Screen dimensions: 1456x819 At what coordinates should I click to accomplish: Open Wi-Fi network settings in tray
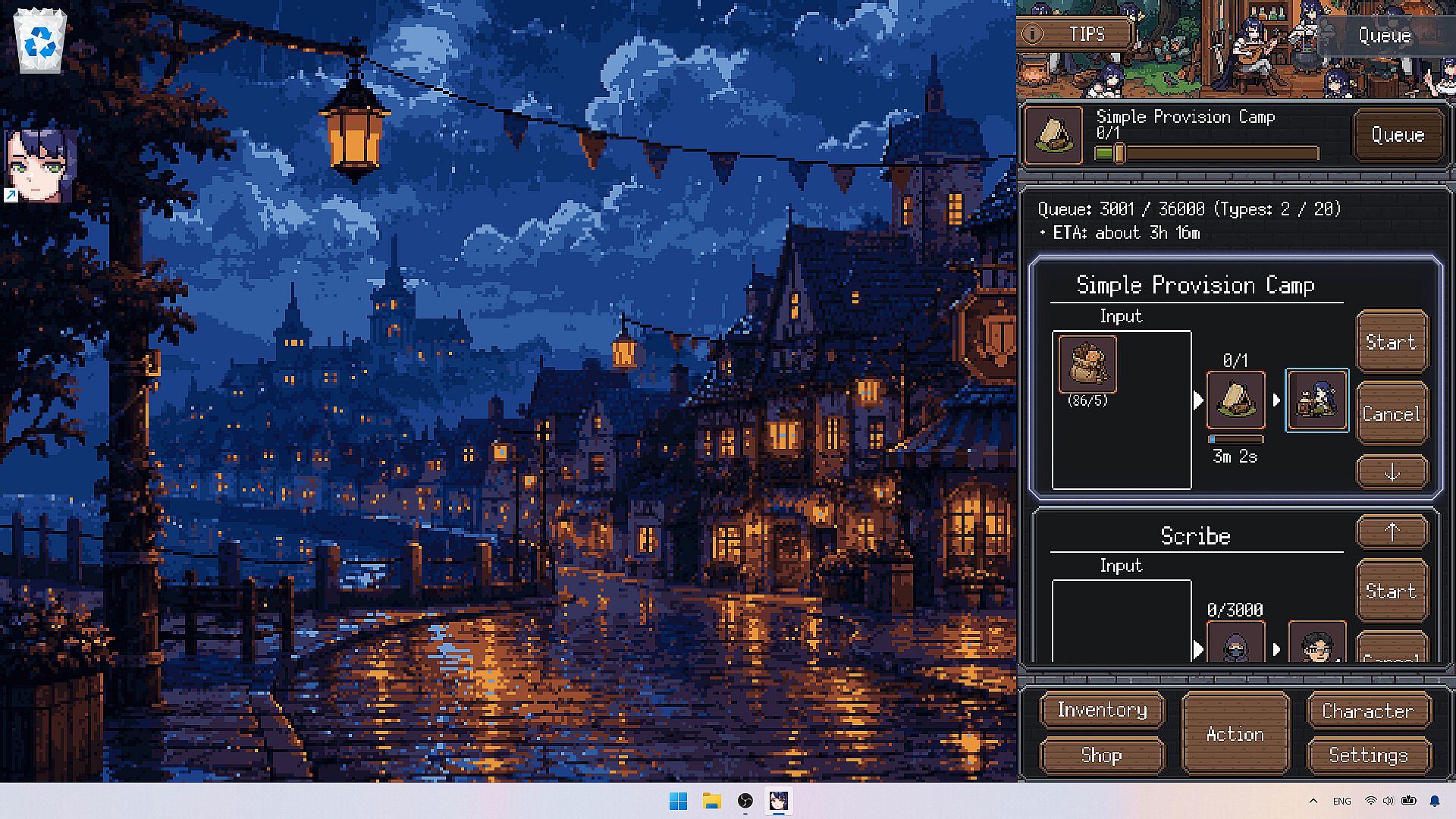(1370, 801)
